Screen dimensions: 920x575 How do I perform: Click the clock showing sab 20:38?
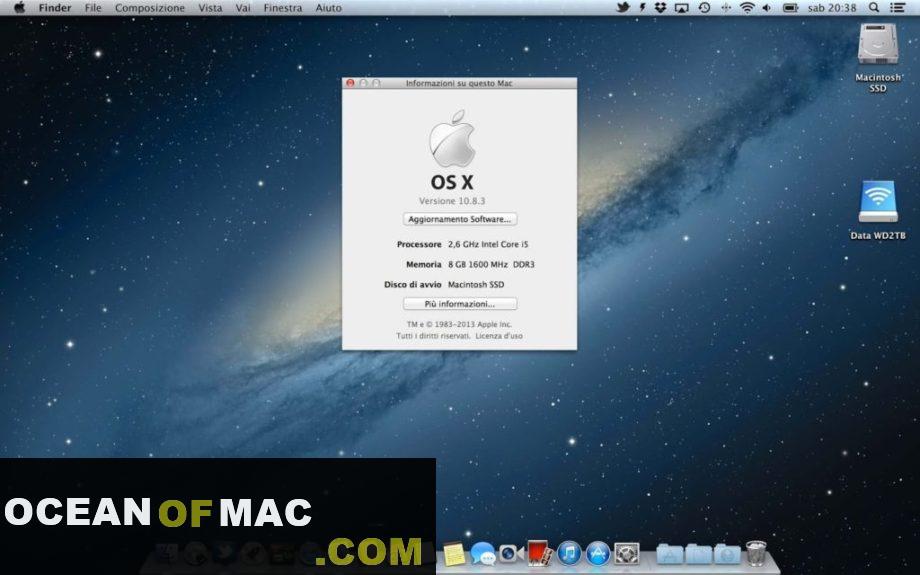(x=831, y=8)
